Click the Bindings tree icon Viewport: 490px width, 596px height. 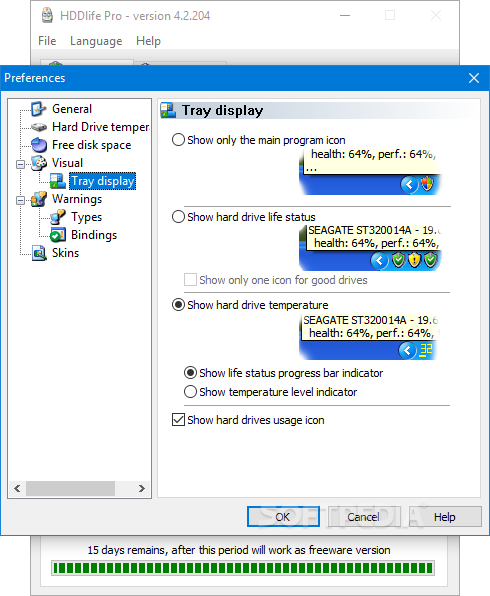[x=58, y=235]
